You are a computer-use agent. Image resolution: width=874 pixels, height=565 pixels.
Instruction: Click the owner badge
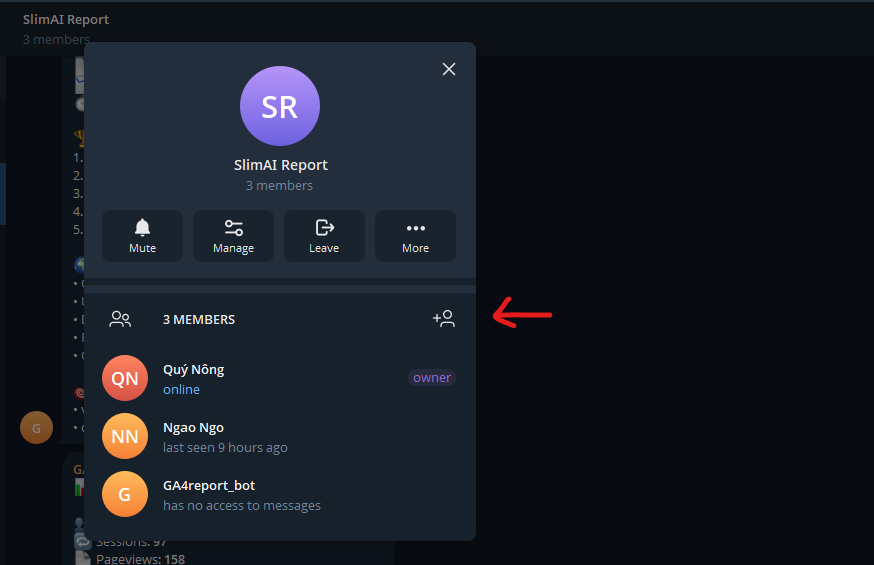pyautogui.click(x=432, y=378)
